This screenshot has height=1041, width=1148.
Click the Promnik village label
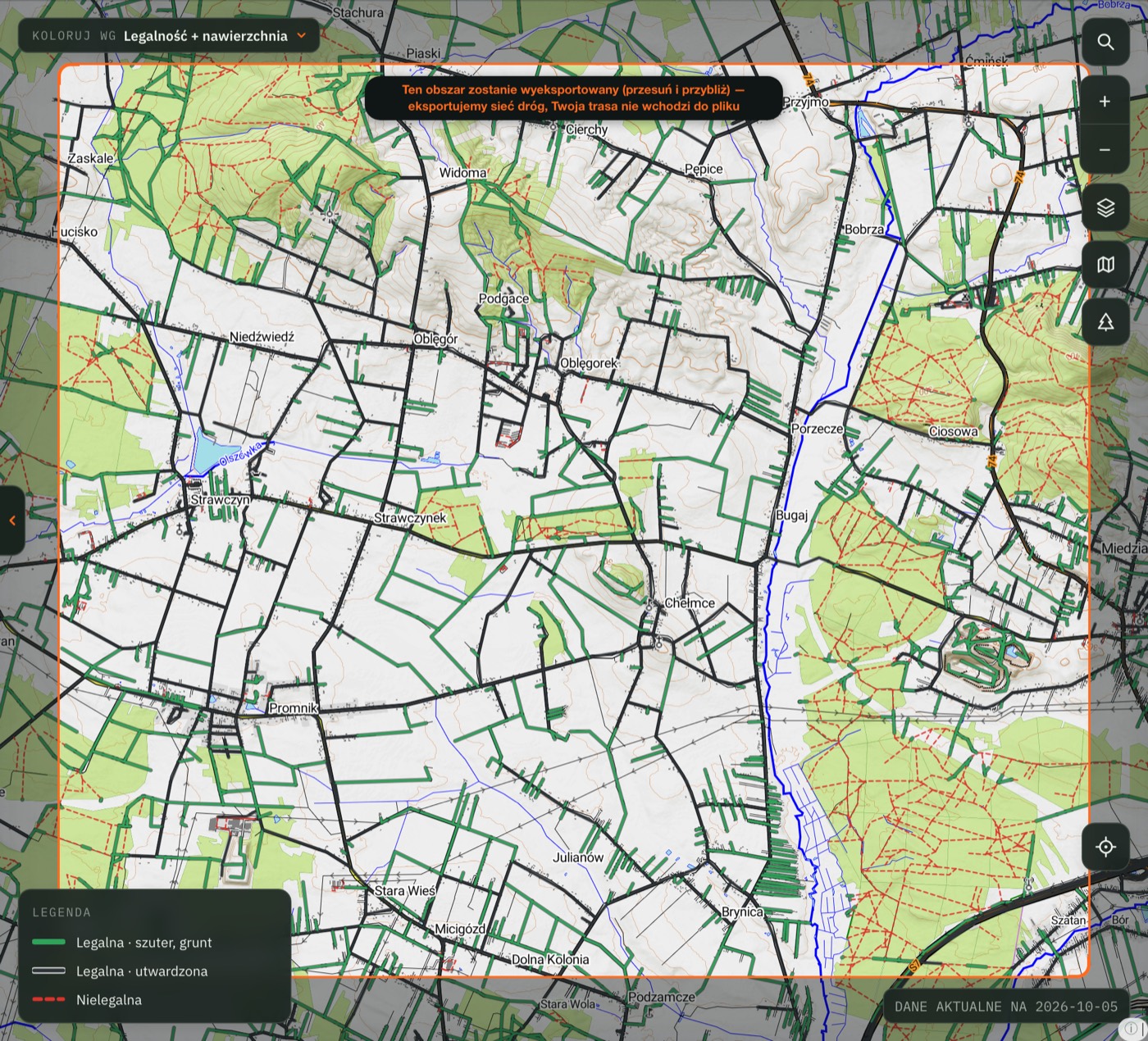(293, 707)
